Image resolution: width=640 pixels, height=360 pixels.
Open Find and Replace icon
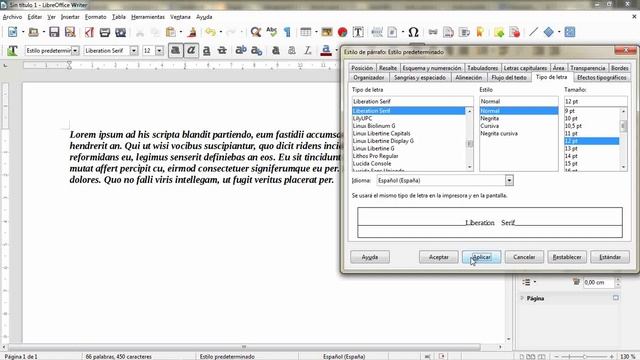click(256, 32)
